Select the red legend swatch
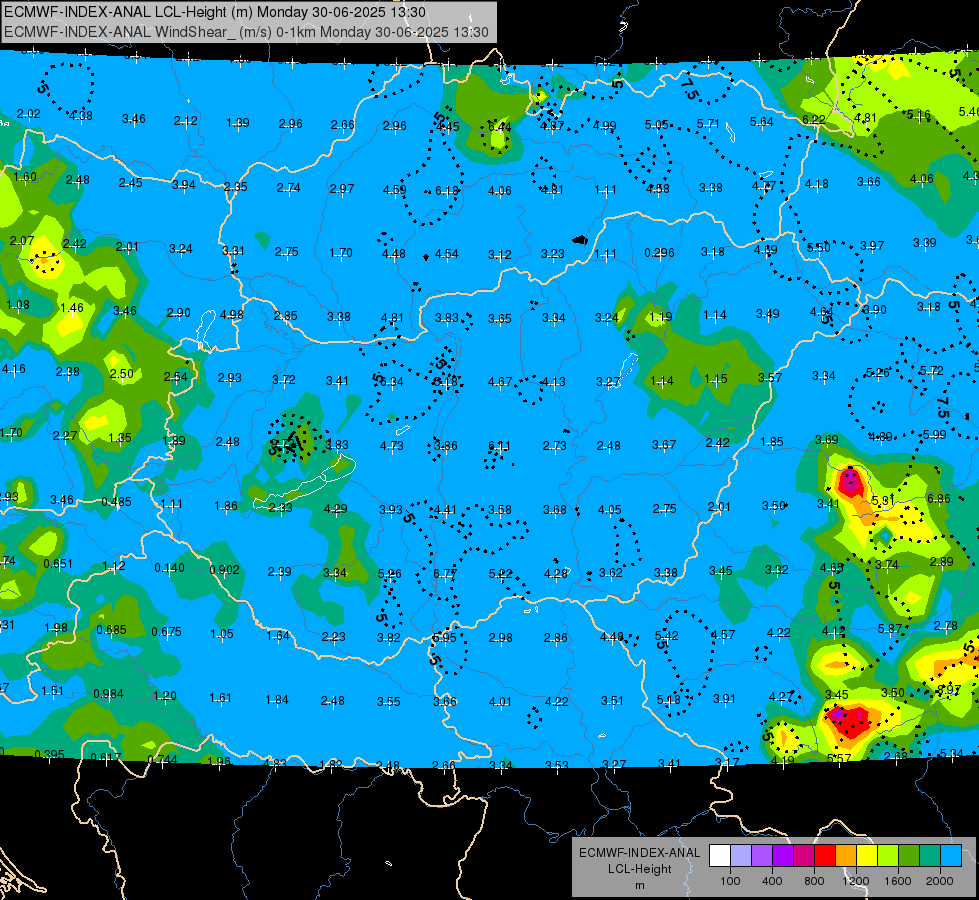 coord(825,856)
